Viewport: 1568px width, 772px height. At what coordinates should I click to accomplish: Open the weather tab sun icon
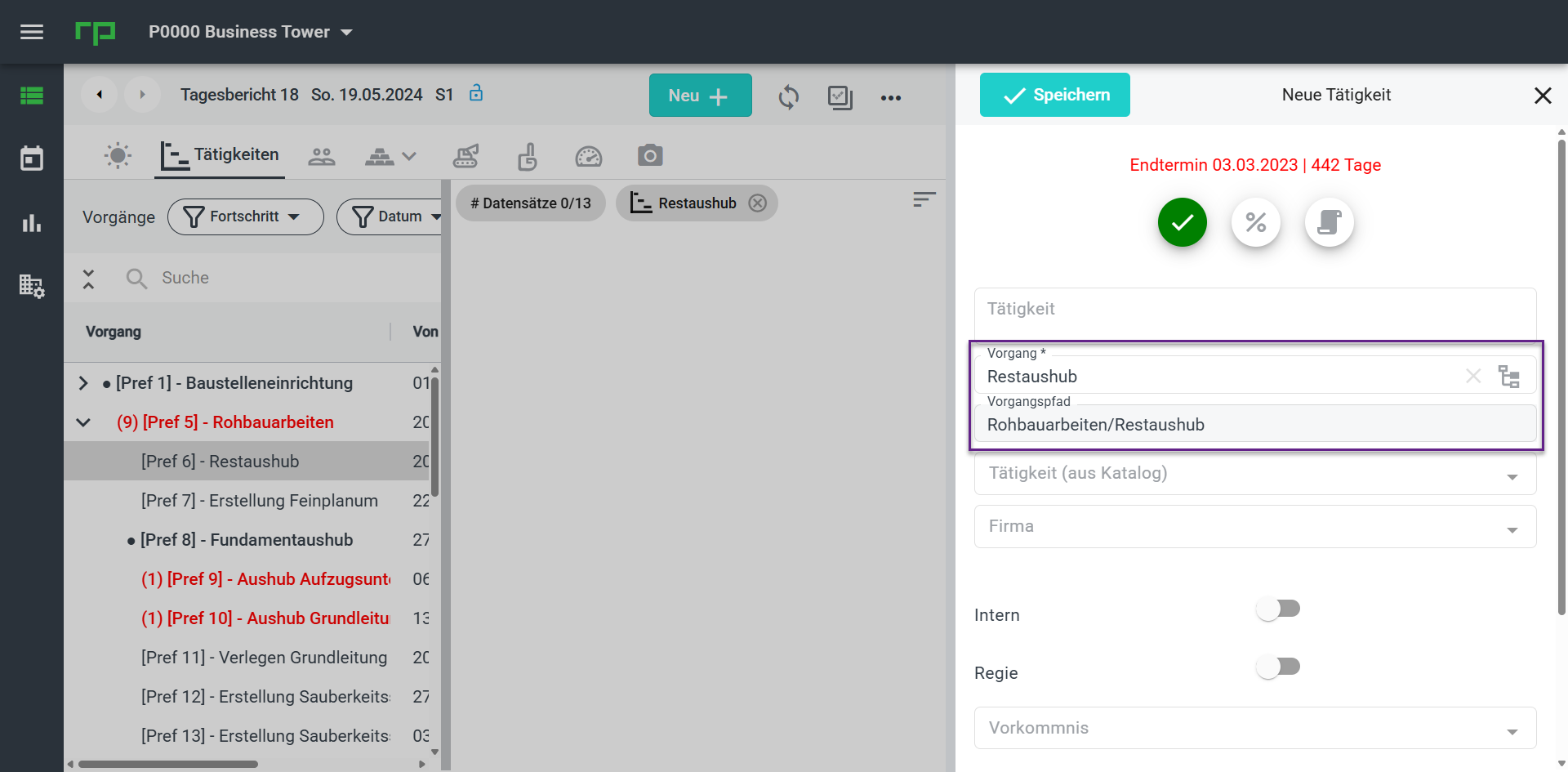[x=118, y=155]
